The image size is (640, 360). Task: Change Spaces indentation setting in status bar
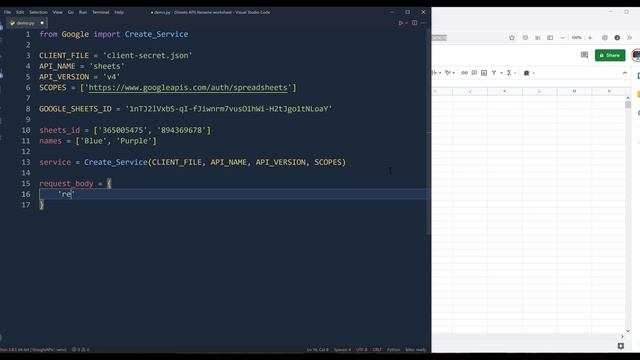pyautogui.click(x=342, y=350)
